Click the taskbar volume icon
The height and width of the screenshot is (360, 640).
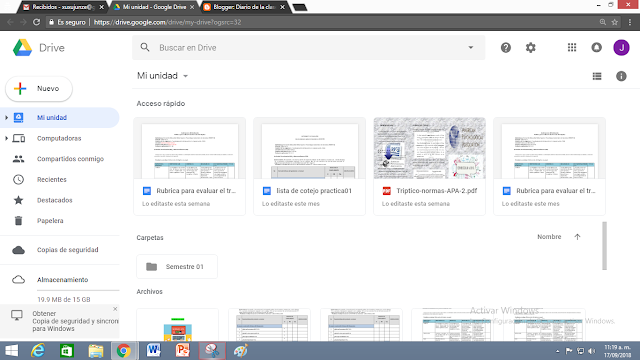(592, 351)
